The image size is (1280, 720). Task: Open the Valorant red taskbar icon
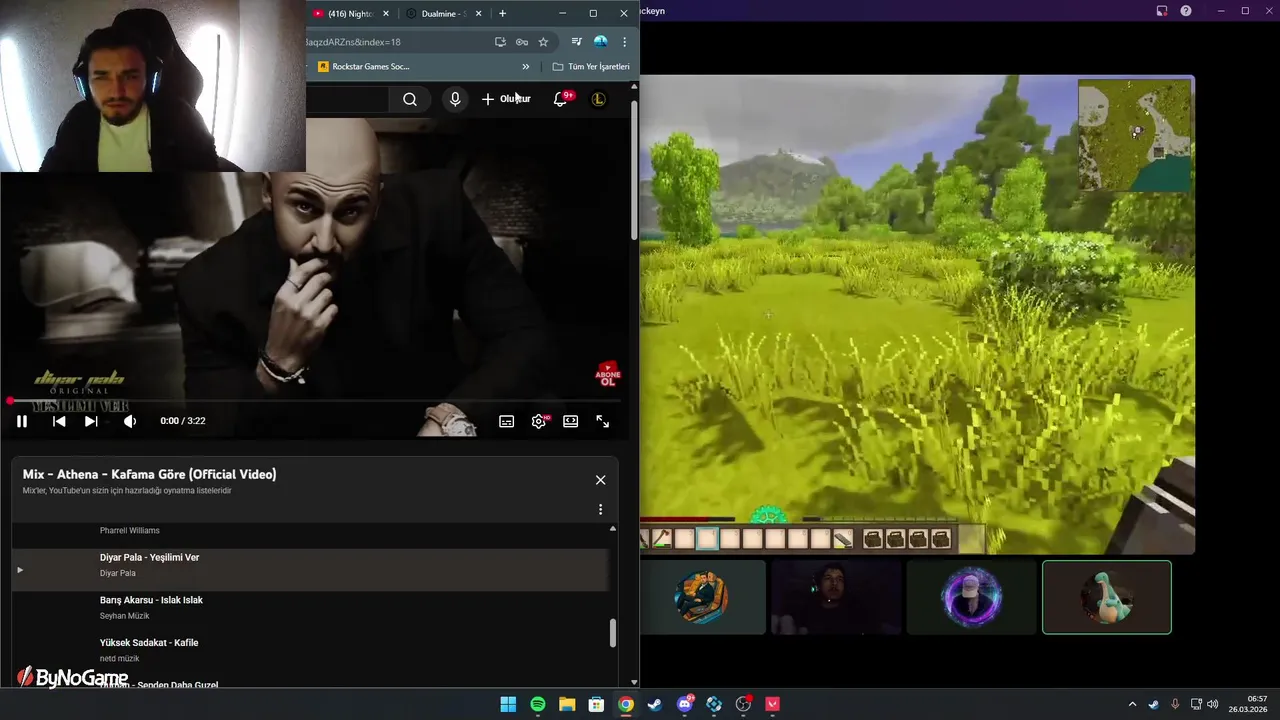(x=772, y=704)
